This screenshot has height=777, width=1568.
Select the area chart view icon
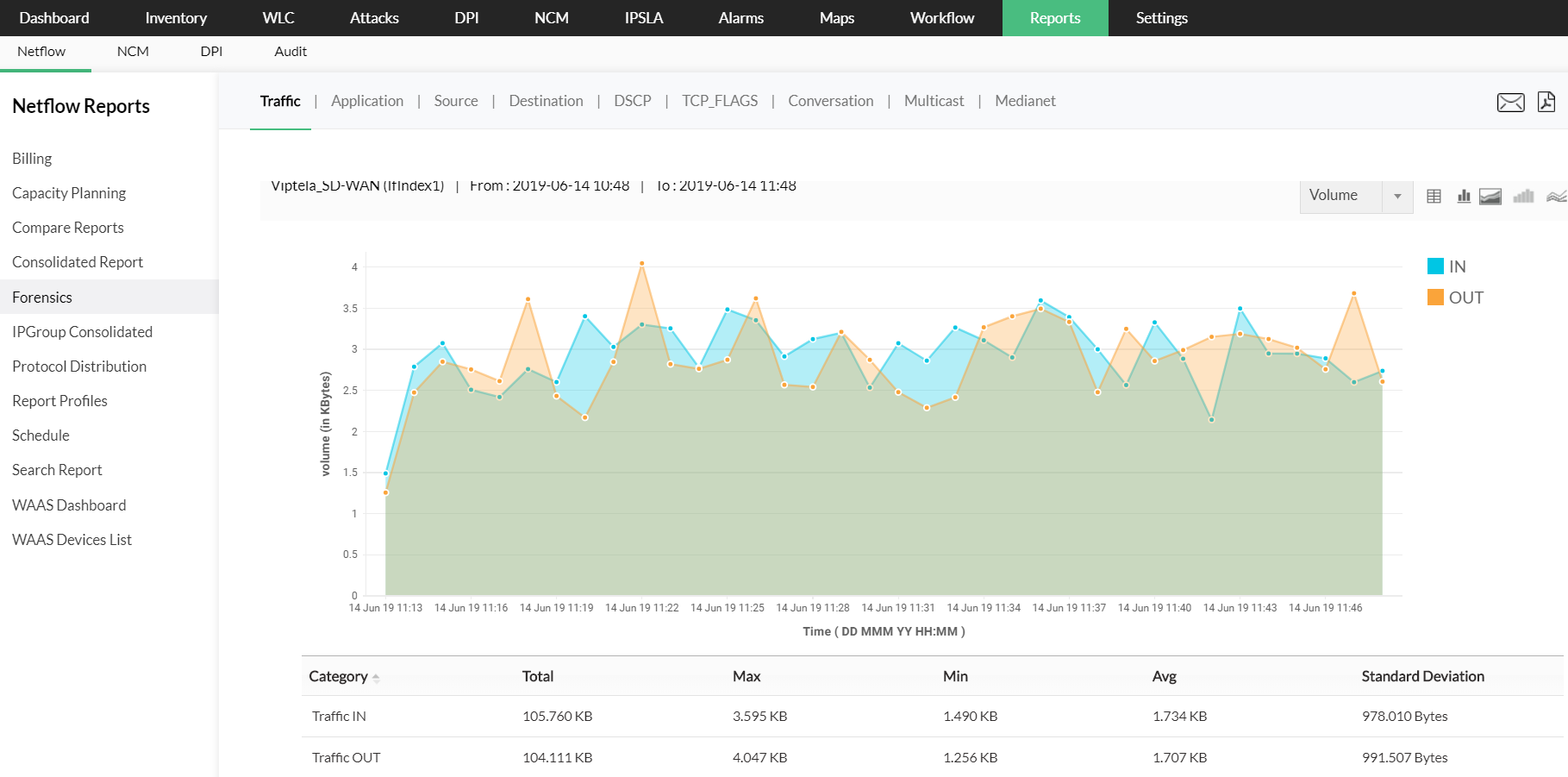(x=1490, y=197)
